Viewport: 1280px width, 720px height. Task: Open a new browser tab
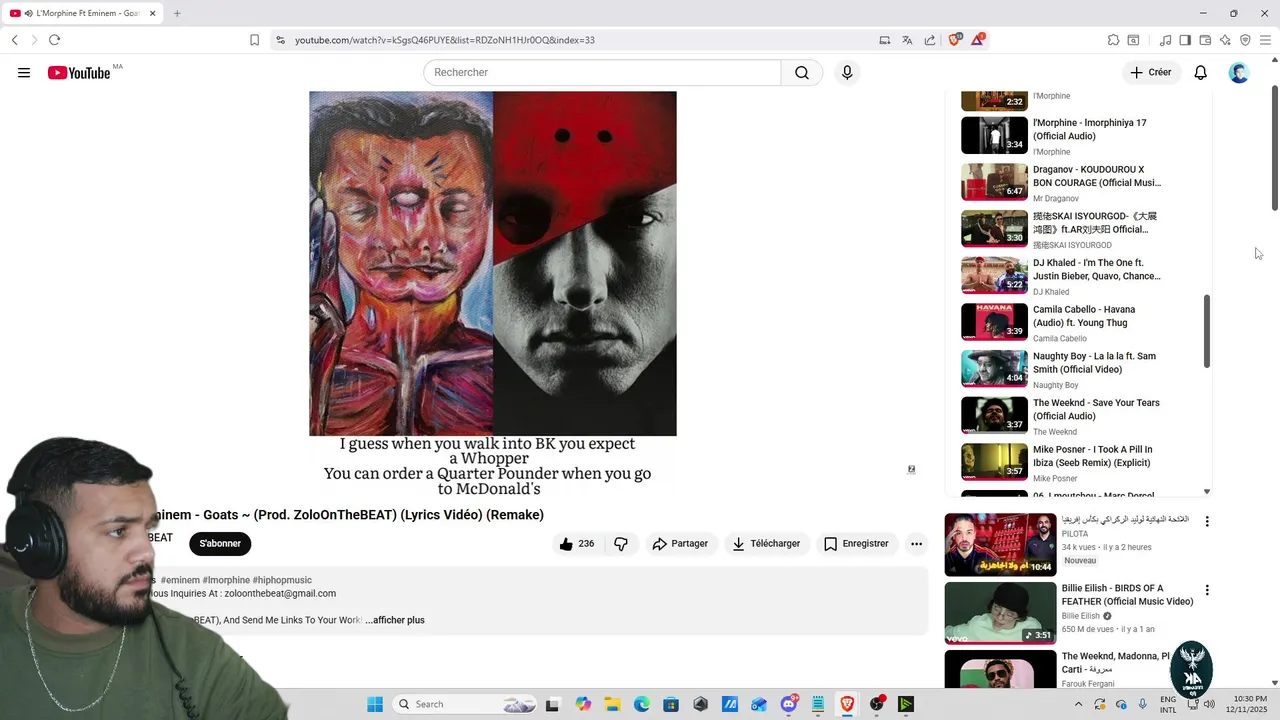coord(177,13)
